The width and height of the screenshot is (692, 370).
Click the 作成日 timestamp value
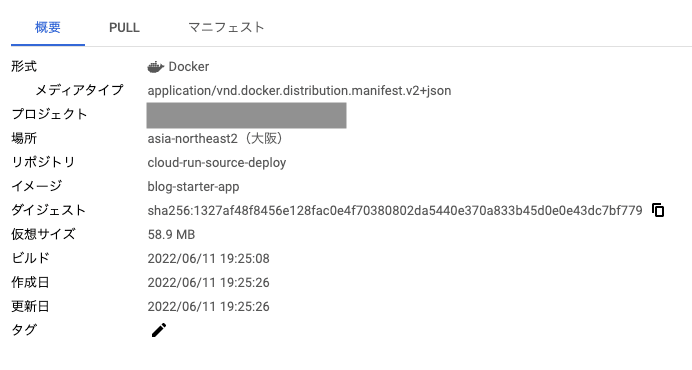click(208, 283)
